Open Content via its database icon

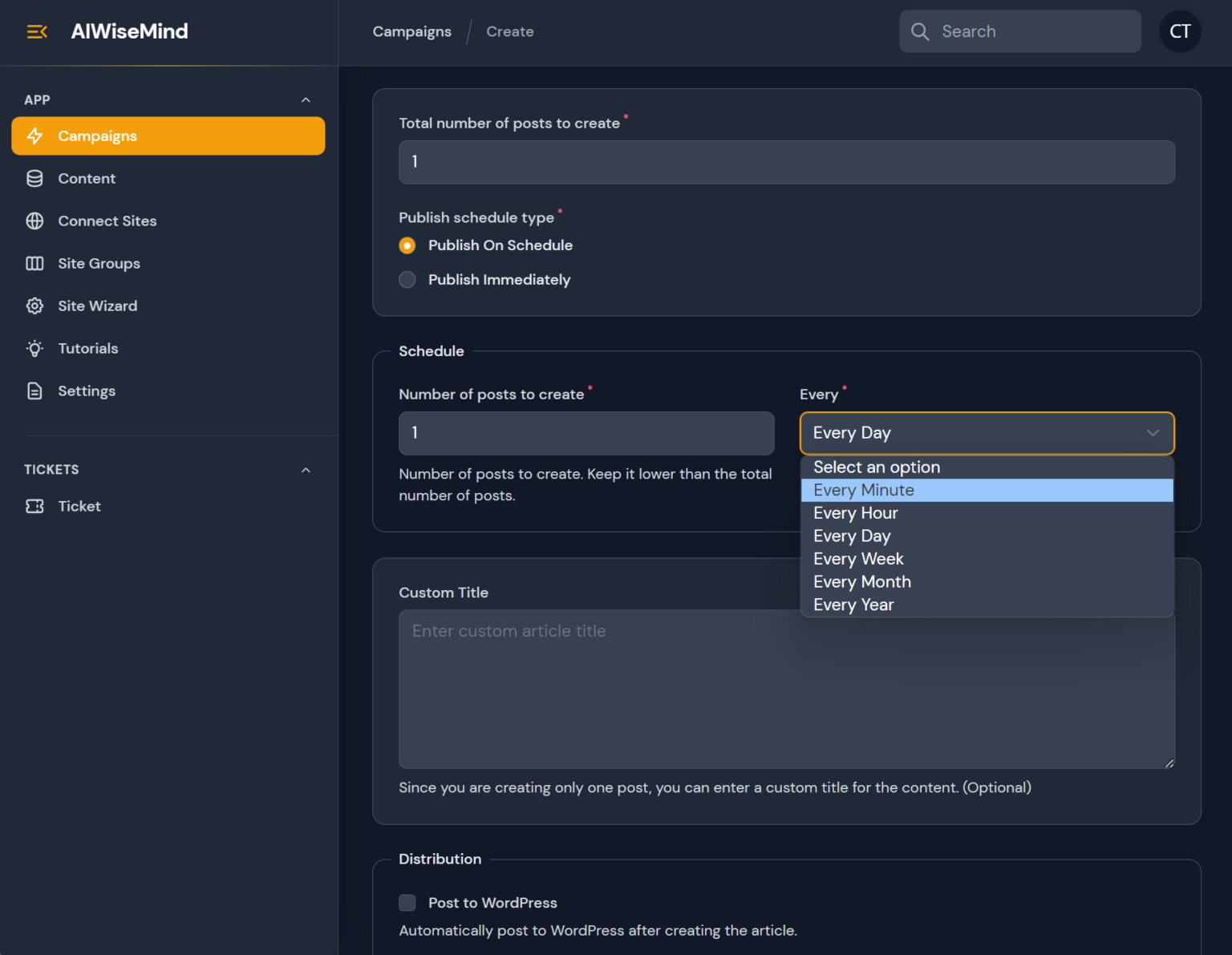pyautogui.click(x=34, y=178)
